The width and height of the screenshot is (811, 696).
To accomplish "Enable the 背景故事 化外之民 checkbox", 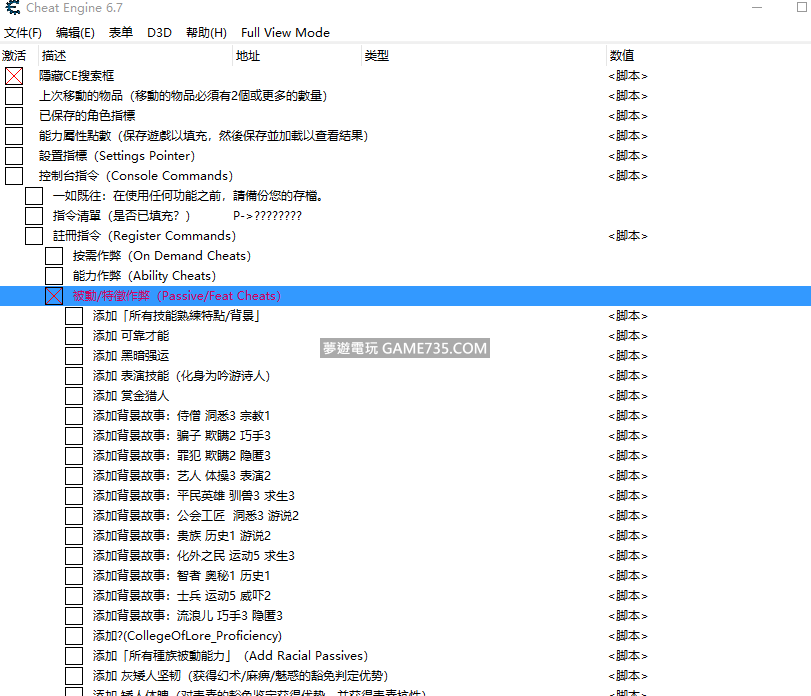I will coord(74,556).
